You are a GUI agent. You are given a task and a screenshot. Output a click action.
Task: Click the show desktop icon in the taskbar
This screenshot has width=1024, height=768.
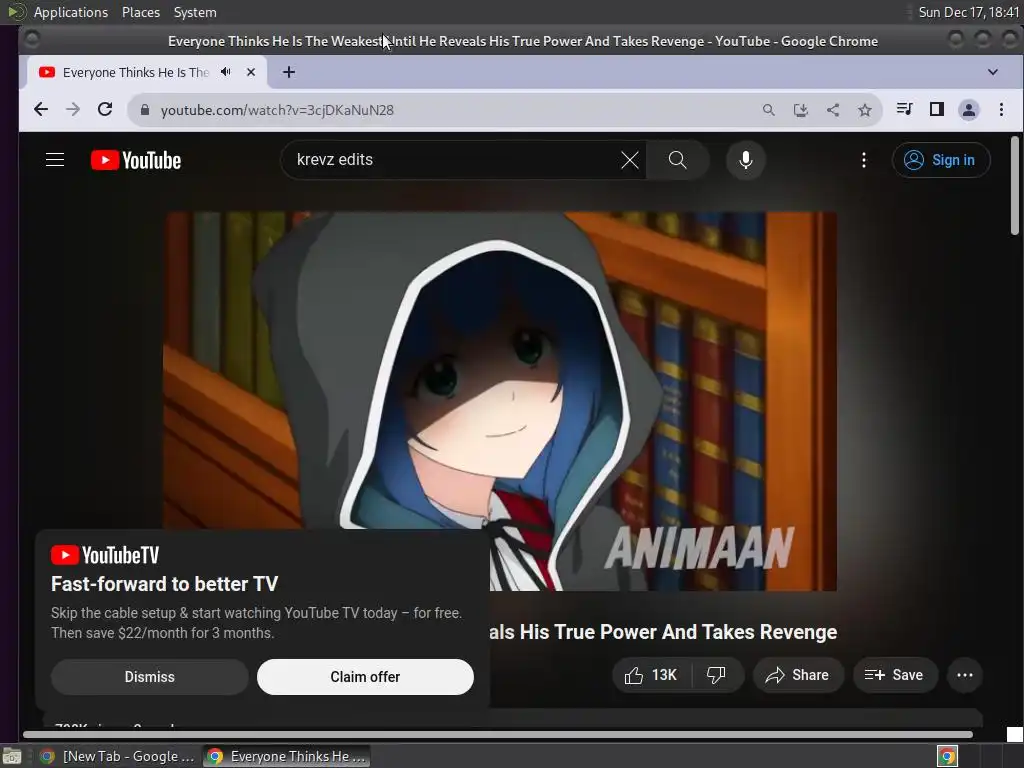(x=12, y=756)
